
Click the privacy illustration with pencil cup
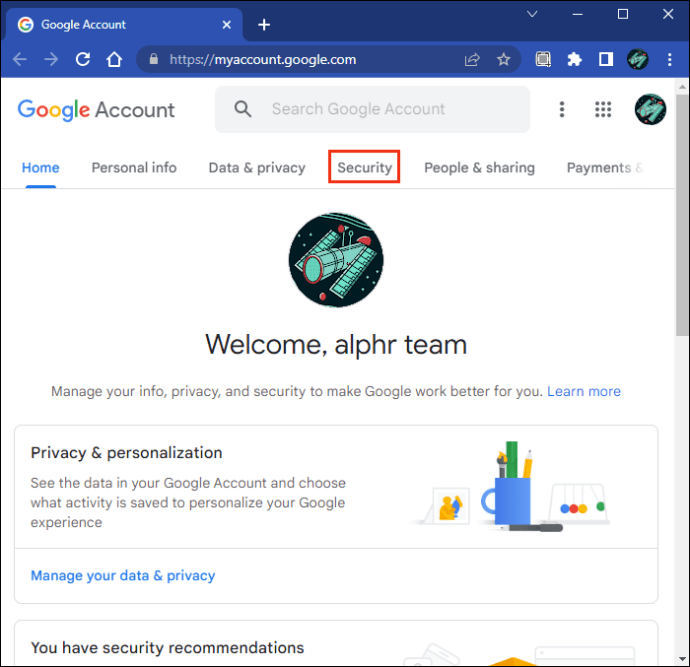click(x=510, y=486)
